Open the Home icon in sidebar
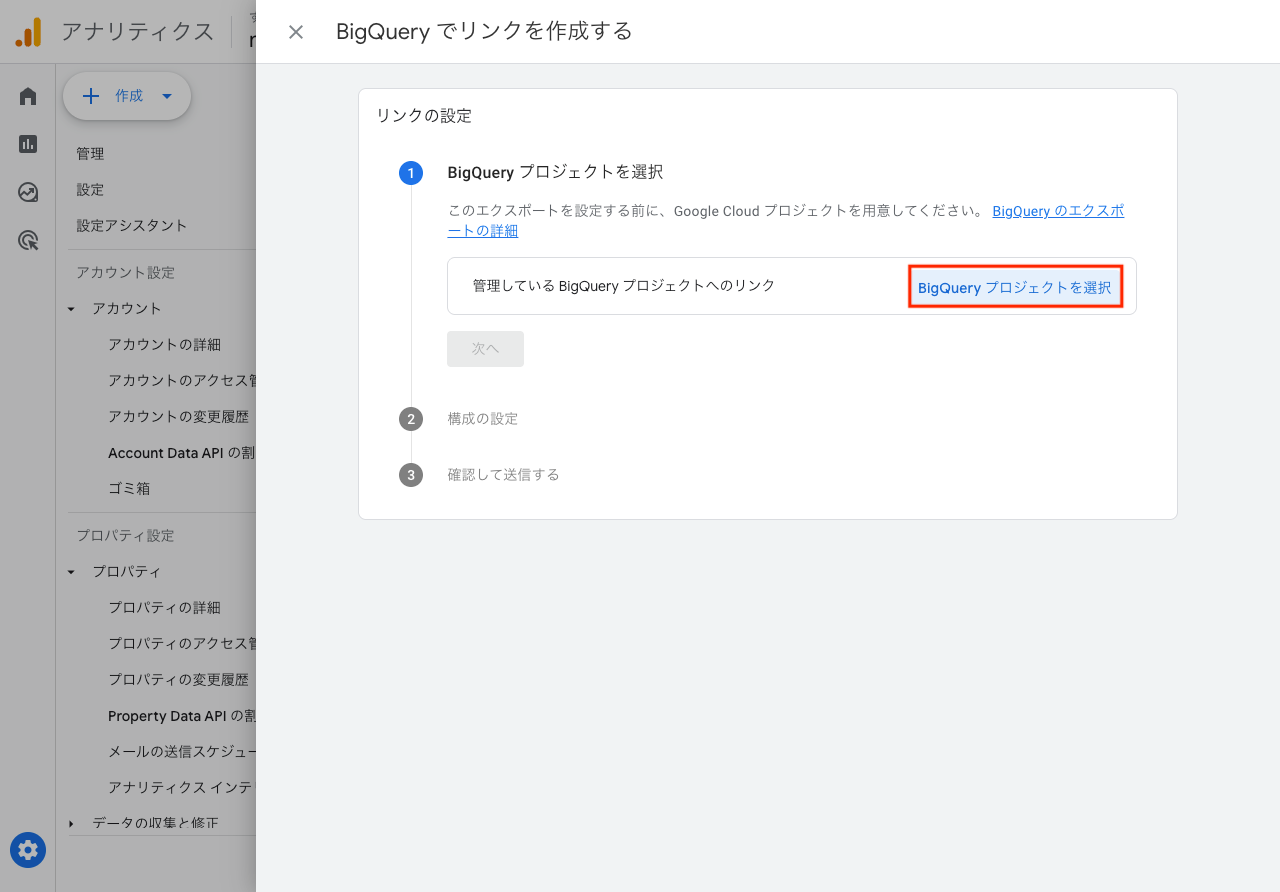 (x=28, y=96)
